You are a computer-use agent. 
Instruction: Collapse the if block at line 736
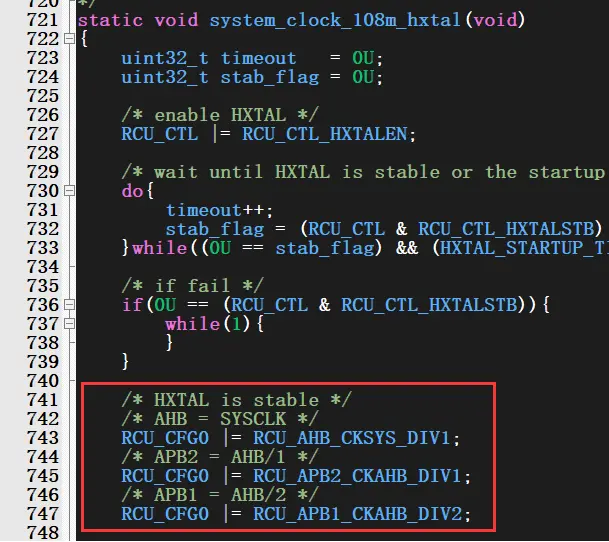point(68,305)
